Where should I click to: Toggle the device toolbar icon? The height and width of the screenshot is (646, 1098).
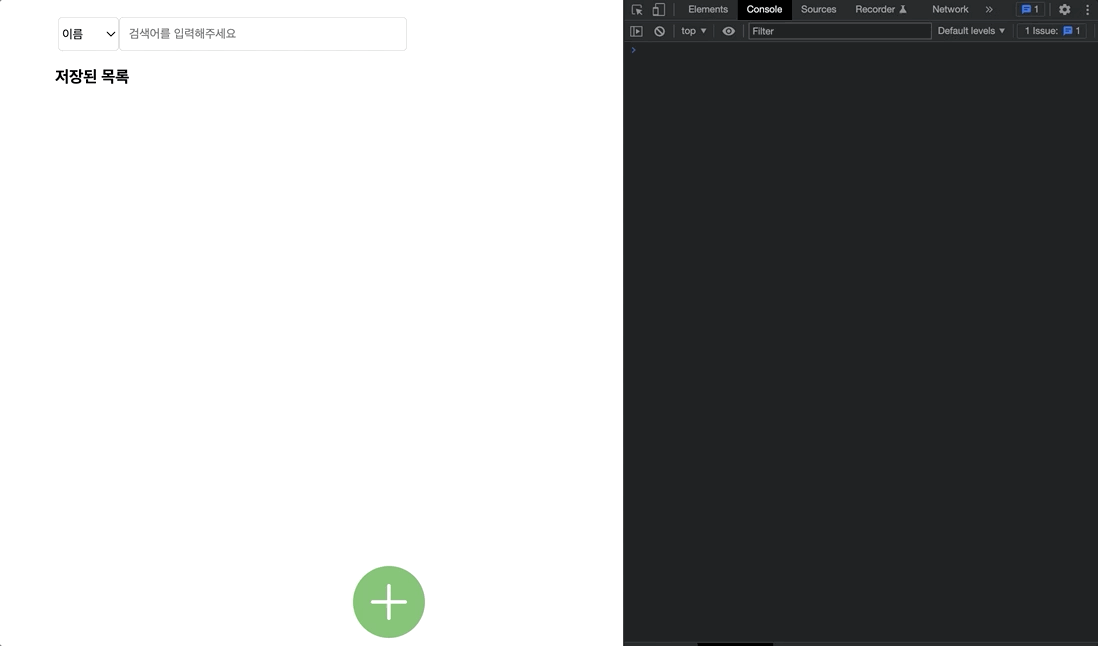[658, 10]
